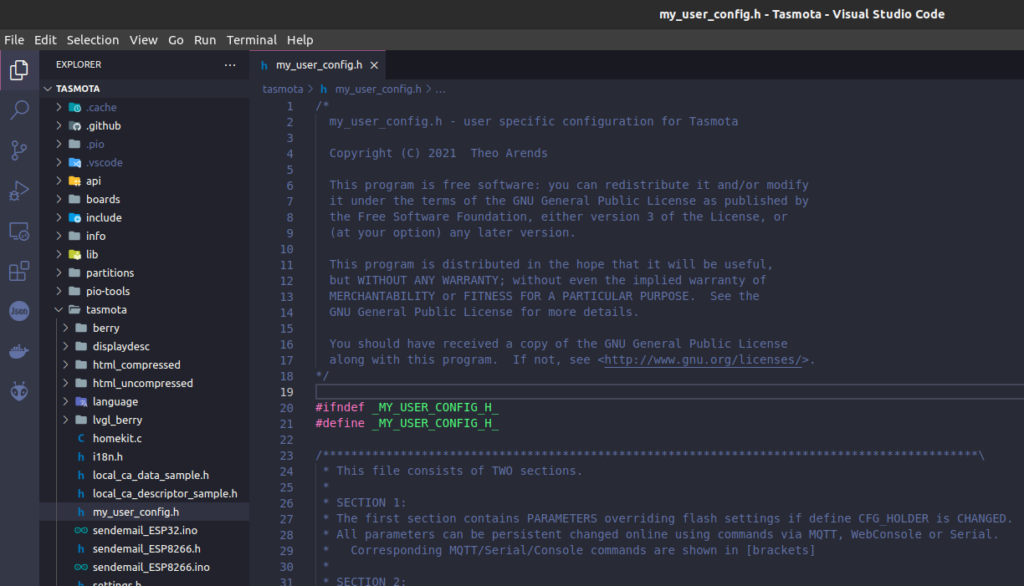Expand the pio-tools folder
1024x586 pixels.
point(144,291)
